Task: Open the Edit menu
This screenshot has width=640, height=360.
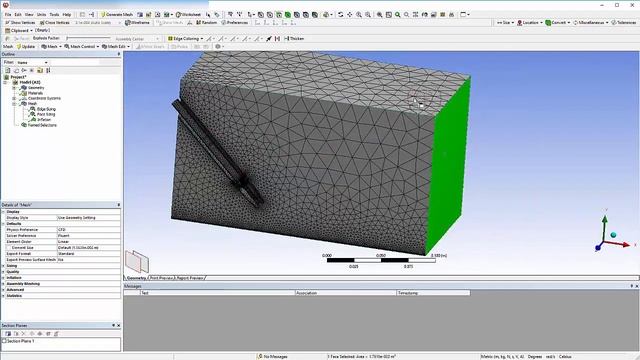Action: pyautogui.click(x=18, y=14)
